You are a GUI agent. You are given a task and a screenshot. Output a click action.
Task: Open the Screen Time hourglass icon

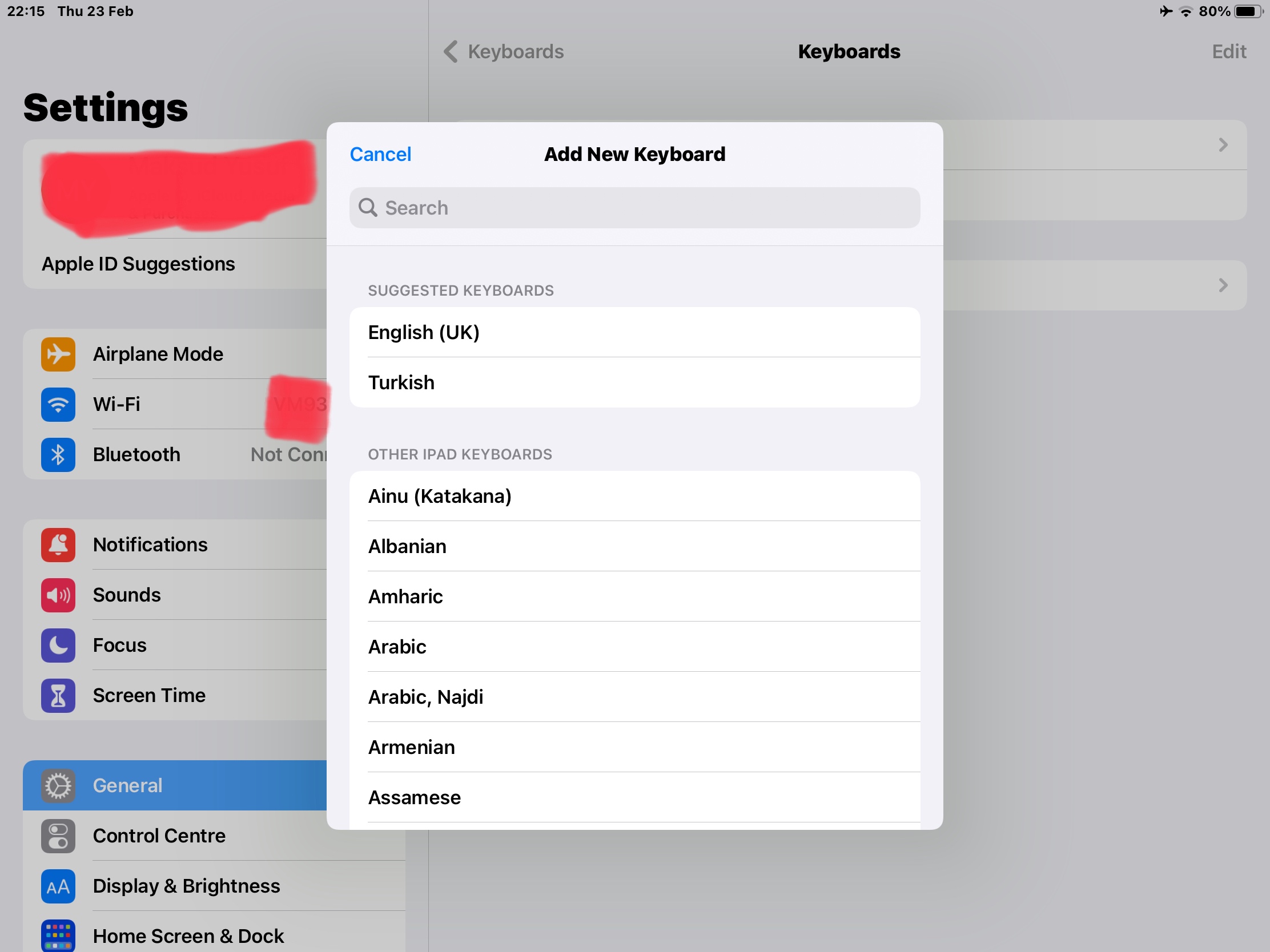[x=58, y=696]
